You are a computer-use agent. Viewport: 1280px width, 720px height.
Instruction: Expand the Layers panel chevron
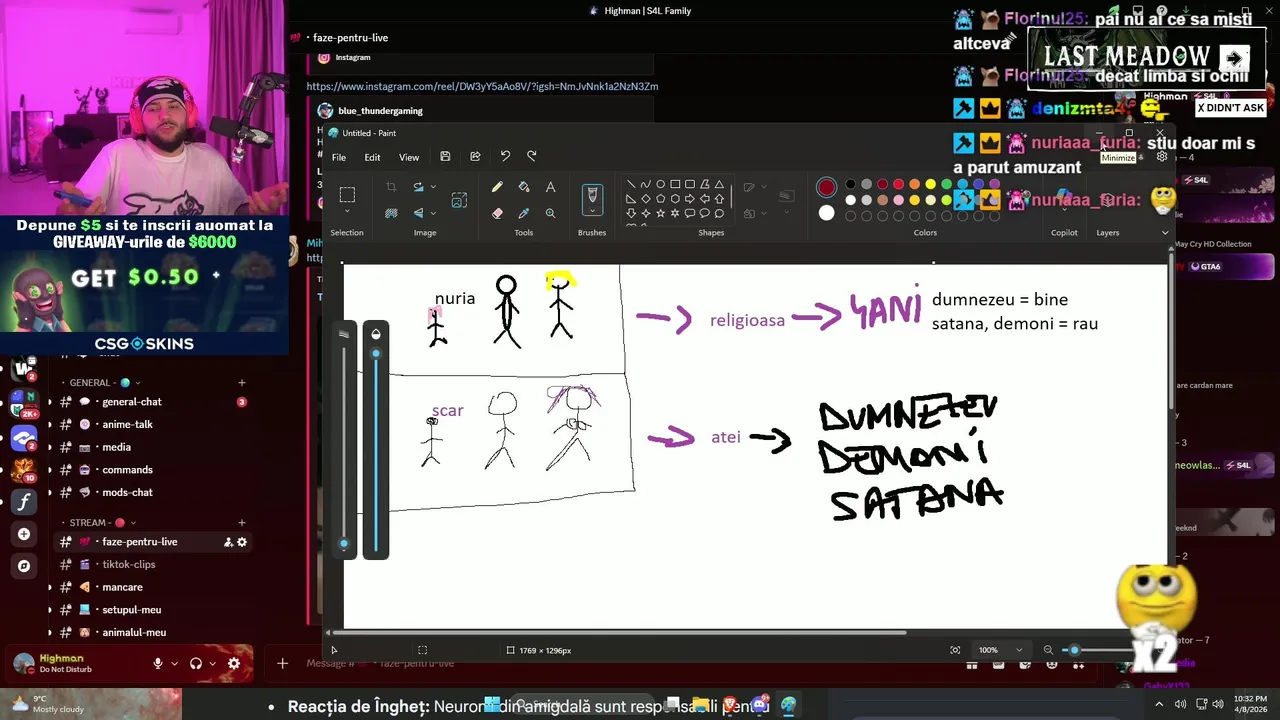coord(1165,232)
